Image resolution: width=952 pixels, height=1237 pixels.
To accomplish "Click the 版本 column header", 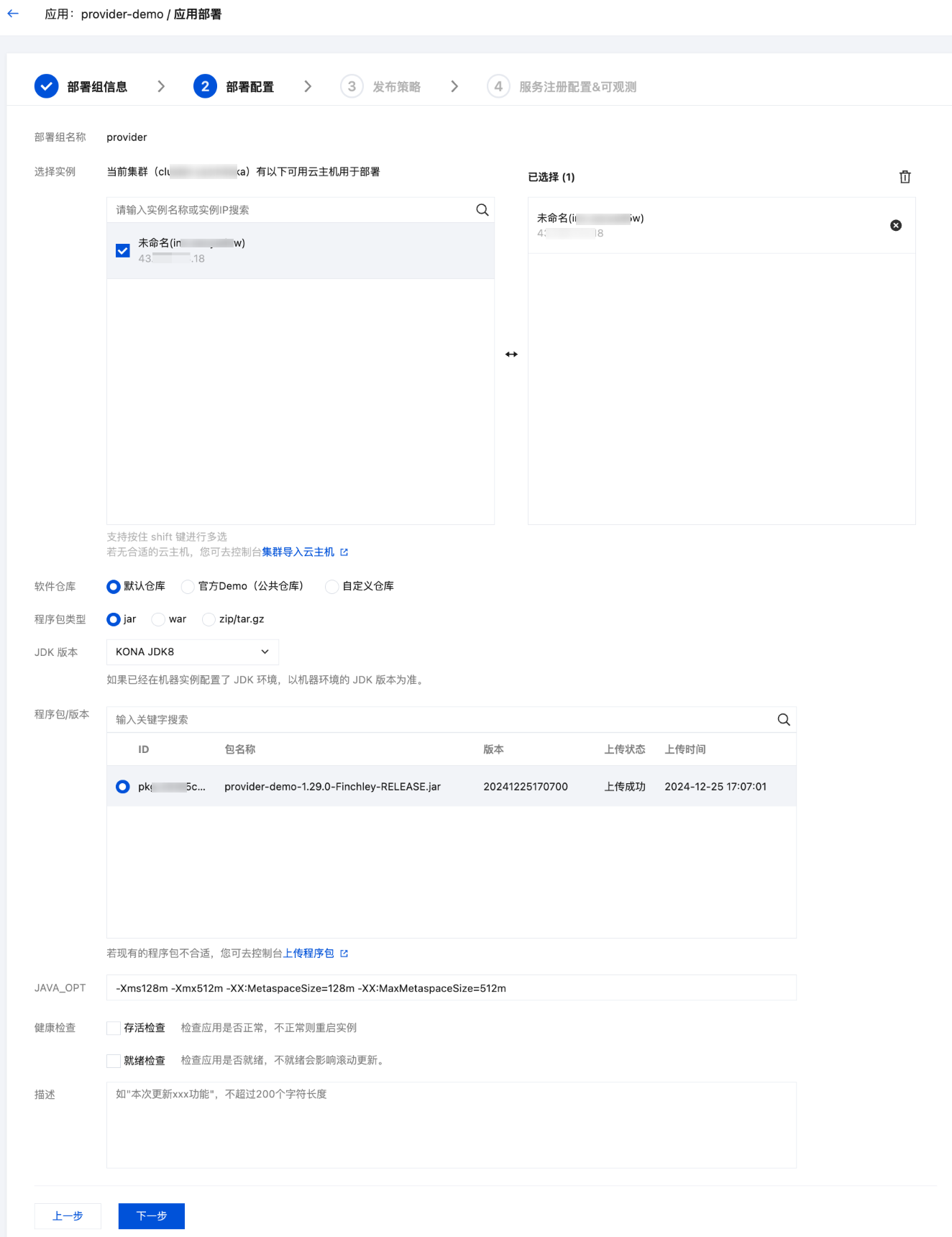I will [493, 749].
